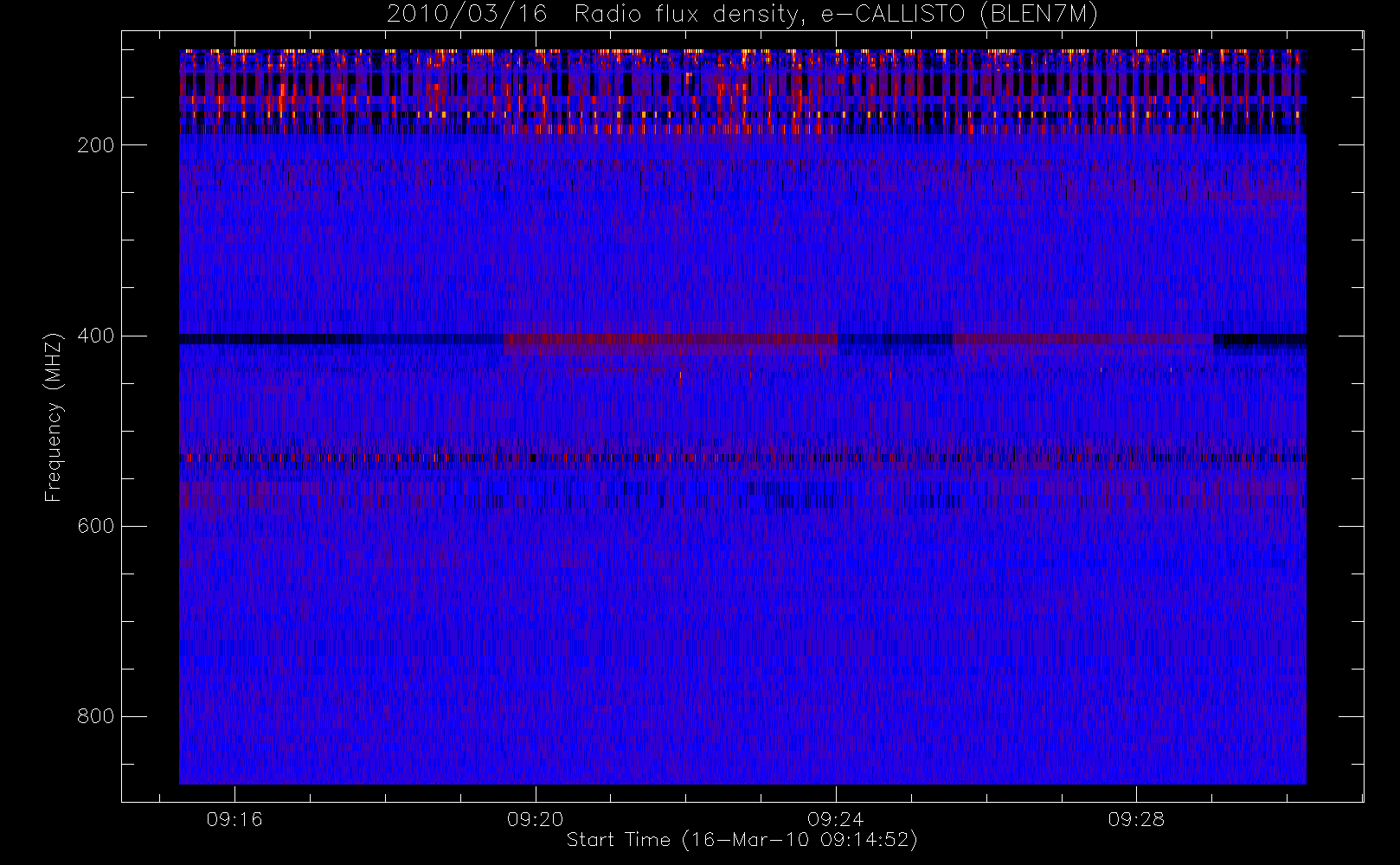
Task: Click the 09:20 time tick label
Action: pyautogui.click(x=535, y=819)
